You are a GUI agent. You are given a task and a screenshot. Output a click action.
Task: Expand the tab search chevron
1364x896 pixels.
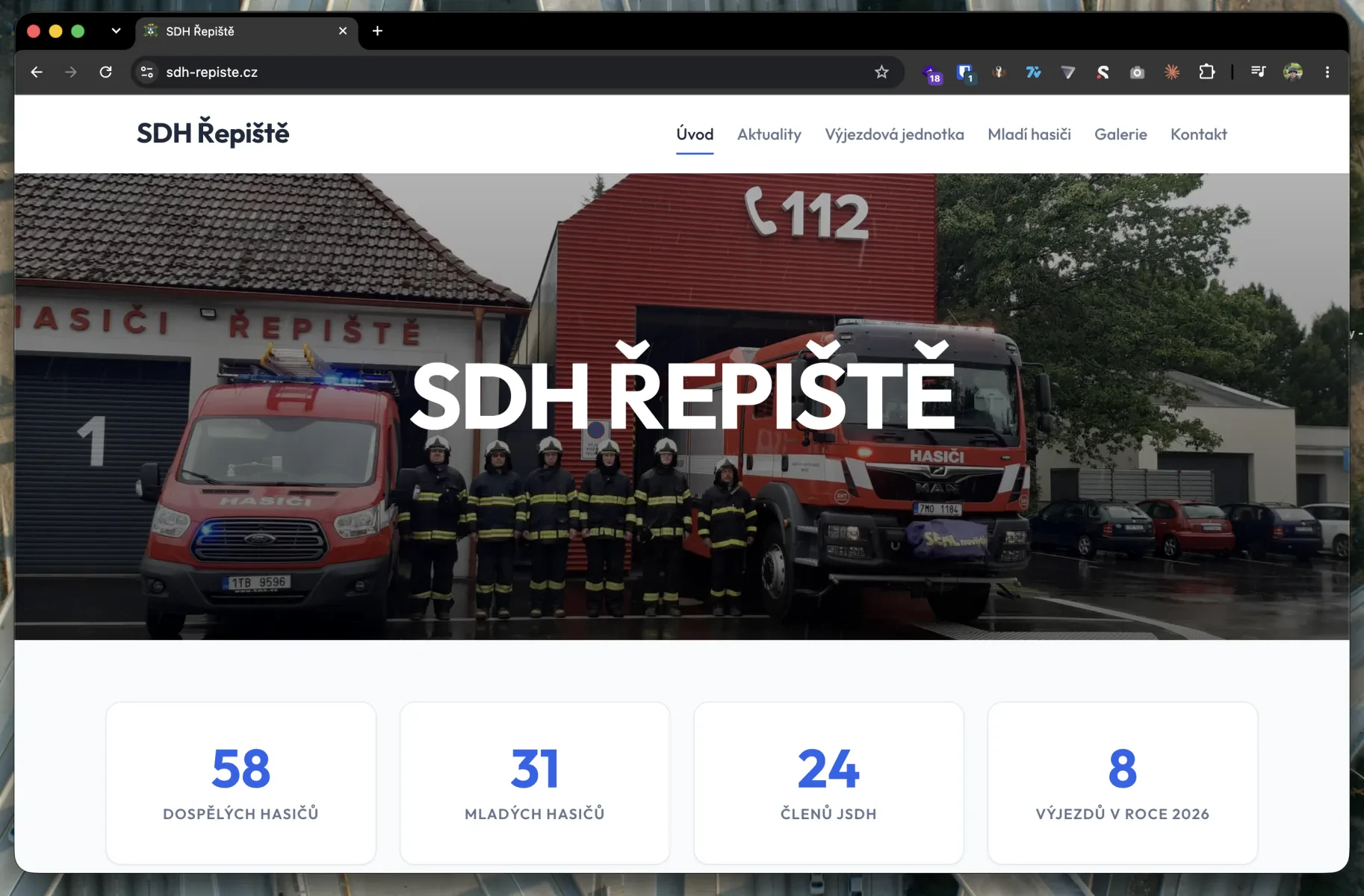(x=116, y=31)
